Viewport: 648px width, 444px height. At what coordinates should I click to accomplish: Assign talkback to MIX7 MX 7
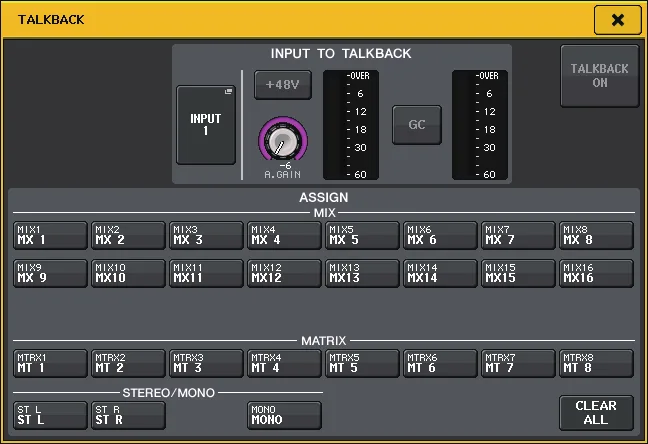(x=518, y=235)
